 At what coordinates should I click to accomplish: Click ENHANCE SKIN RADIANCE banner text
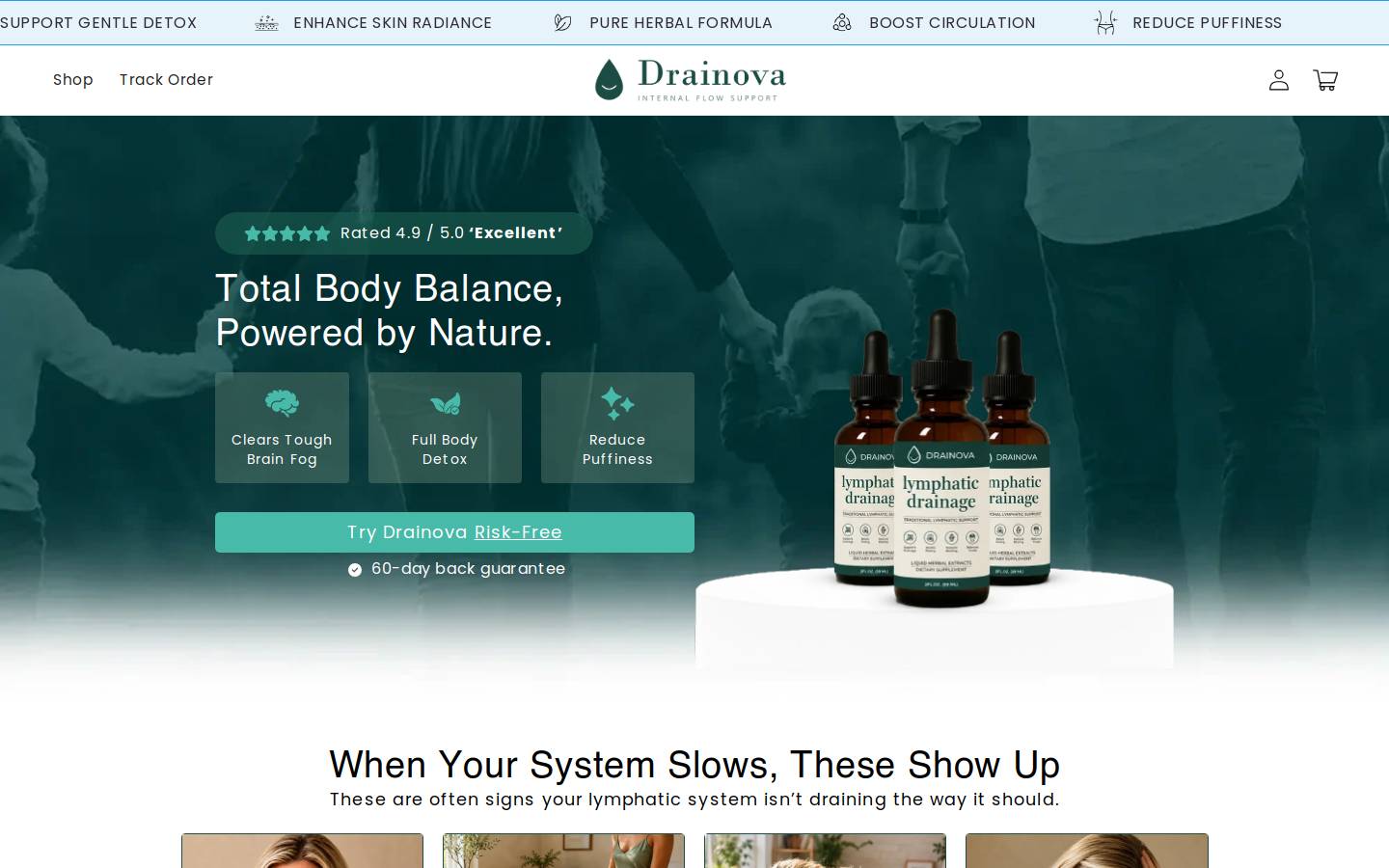(393, 22)
